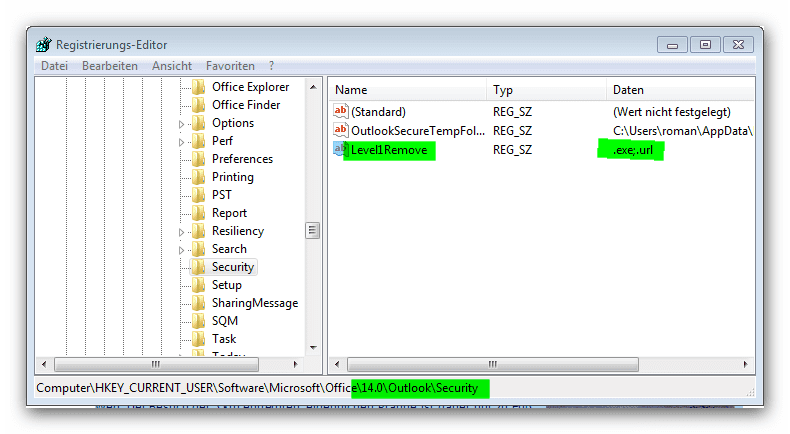
Task: Open the Ansicht menu
Action: click(x=172, y=66)
